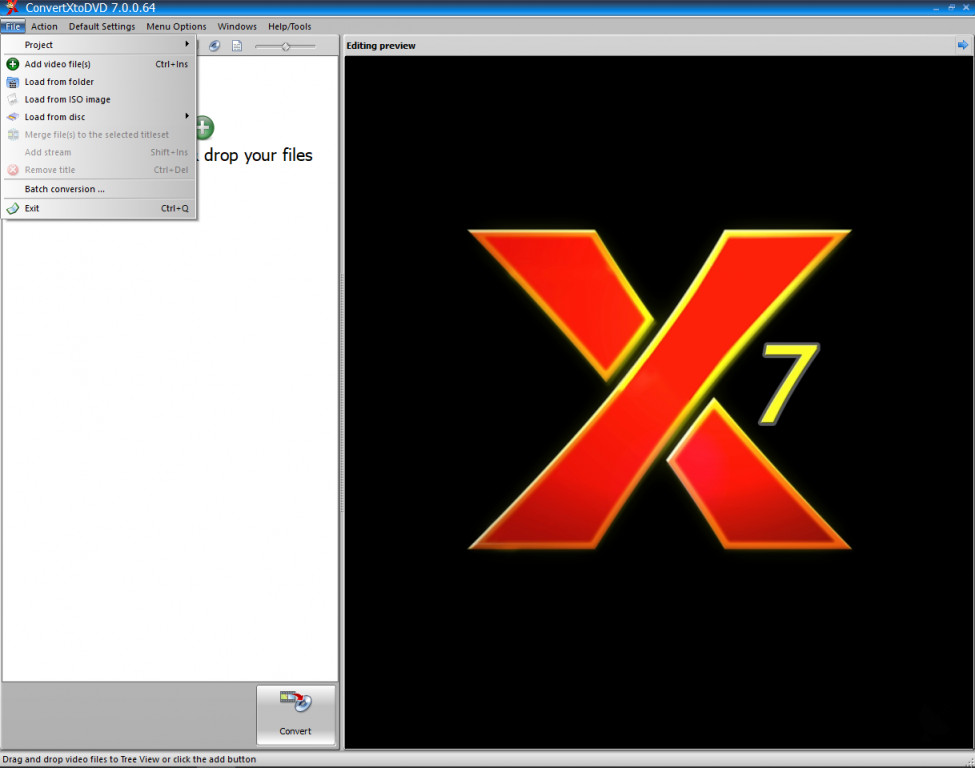This screenshot has width=975, height=768.
Task: Select Load from folder in the File menu
Action: coord(62,81)
